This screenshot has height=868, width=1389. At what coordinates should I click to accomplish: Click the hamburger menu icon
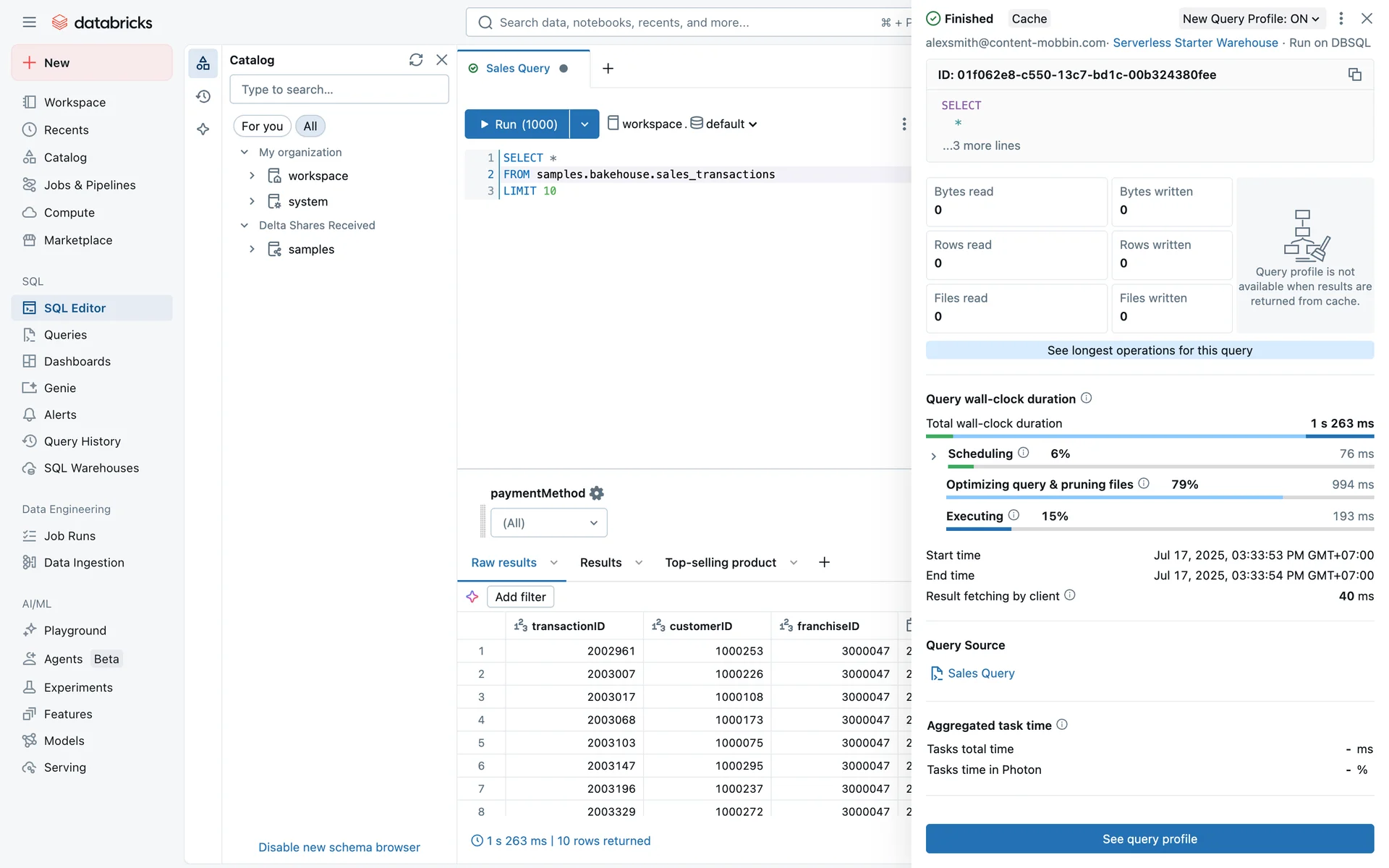(x=29, y=22)
